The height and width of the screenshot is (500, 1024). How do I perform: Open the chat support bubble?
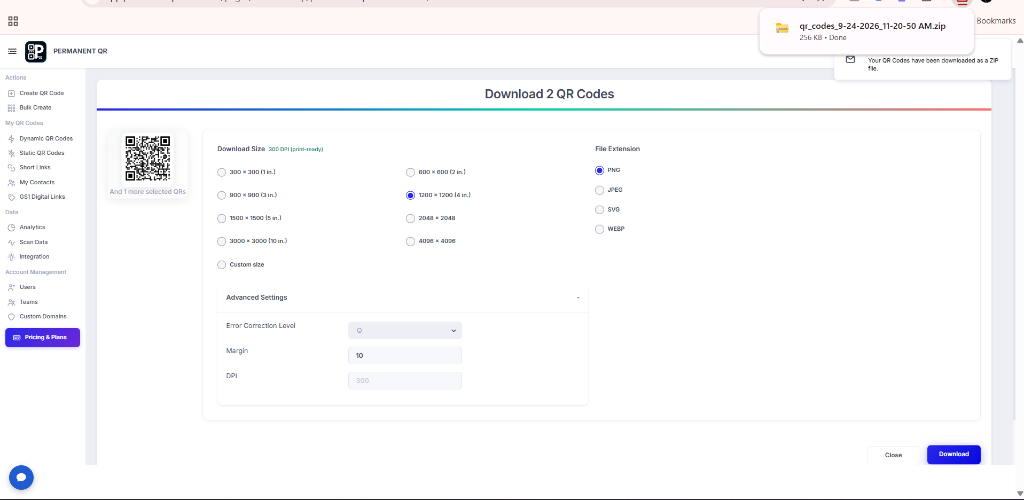[x=21, y=478]
